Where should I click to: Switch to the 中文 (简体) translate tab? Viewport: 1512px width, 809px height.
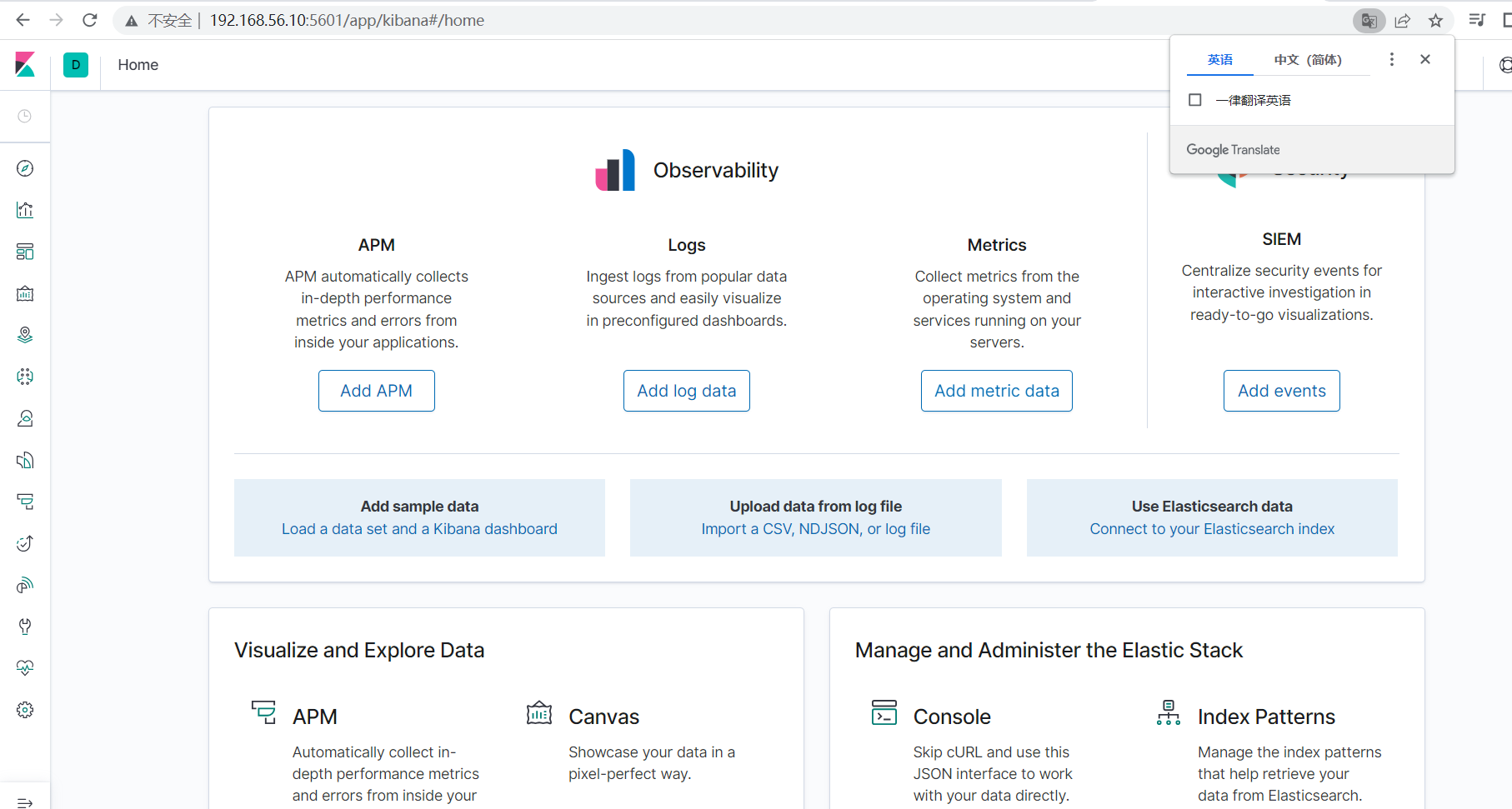pos(1307,60)
